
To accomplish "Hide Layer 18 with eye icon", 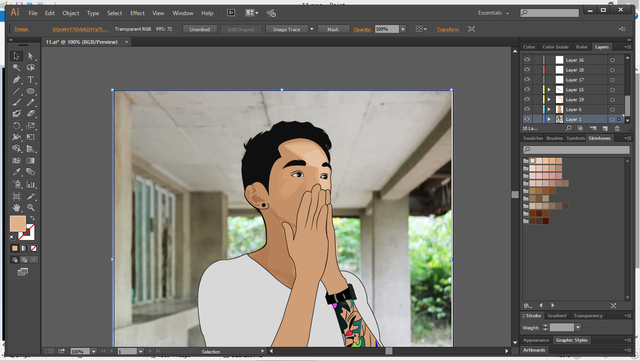I will pos(527,69).
